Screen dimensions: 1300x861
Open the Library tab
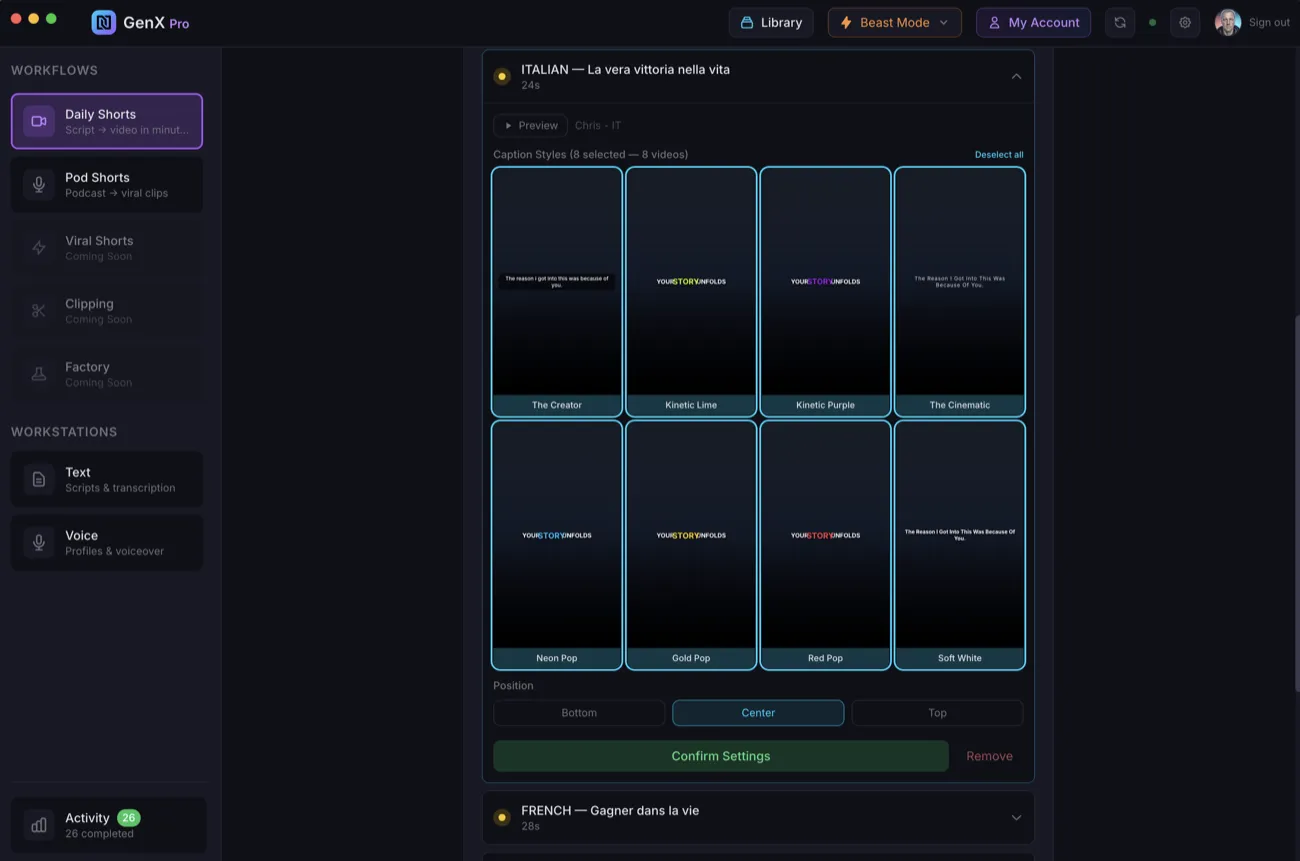click(771, 22)
